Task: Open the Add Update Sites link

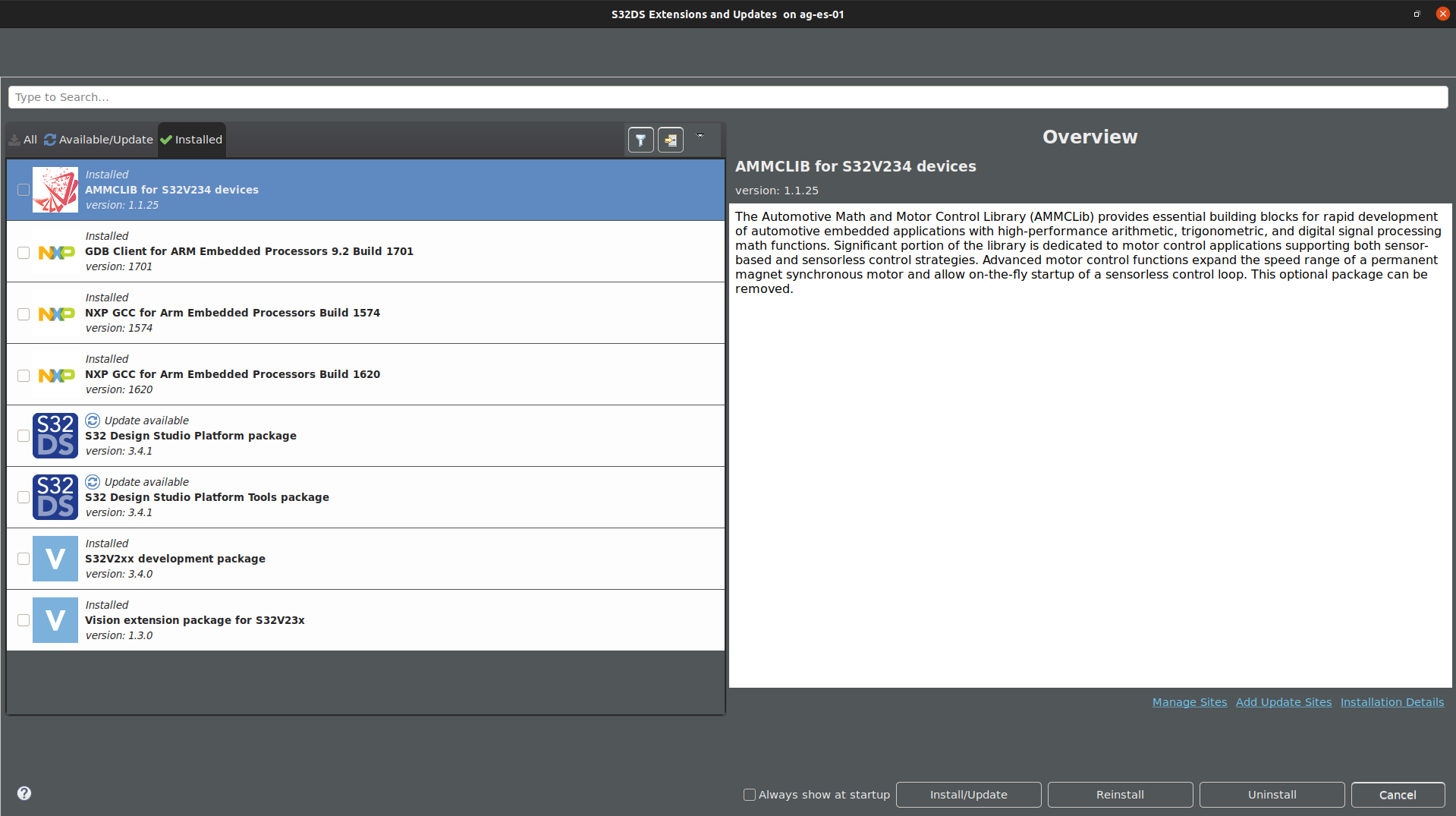Action: [x=1284, y=702]
